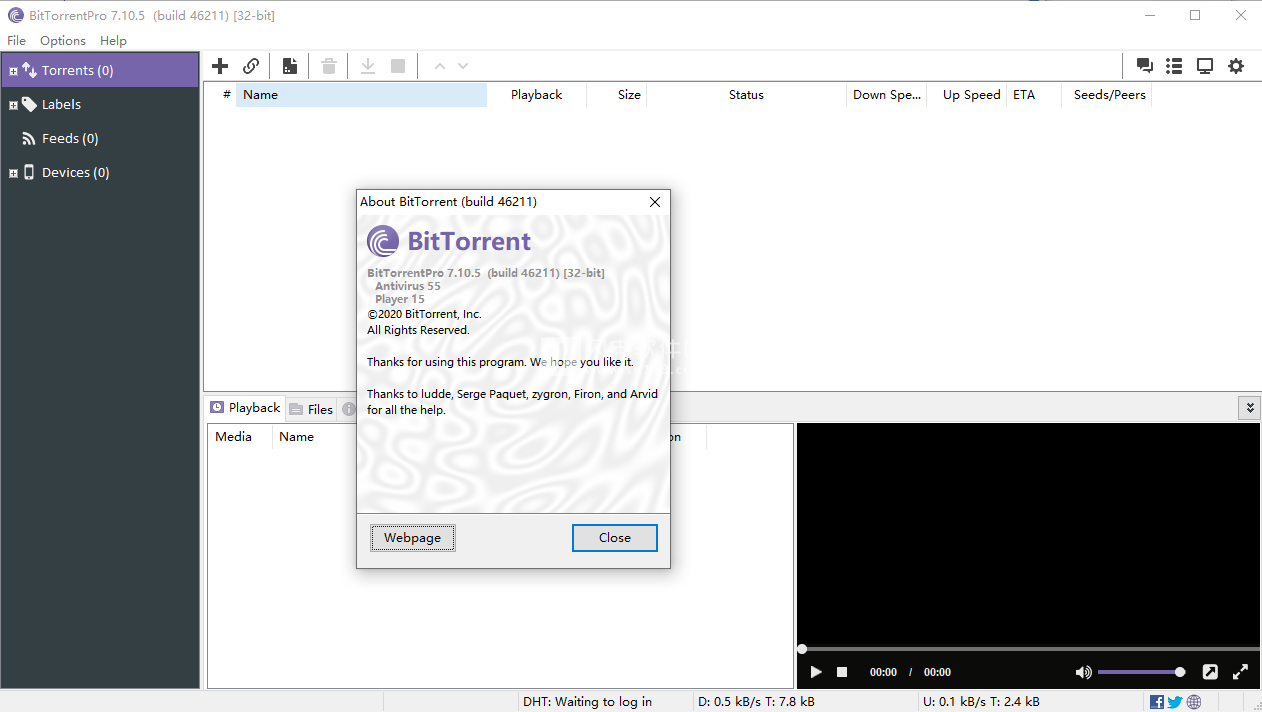
Task: Click the start download arrow icon
Action: coord(368,66)
